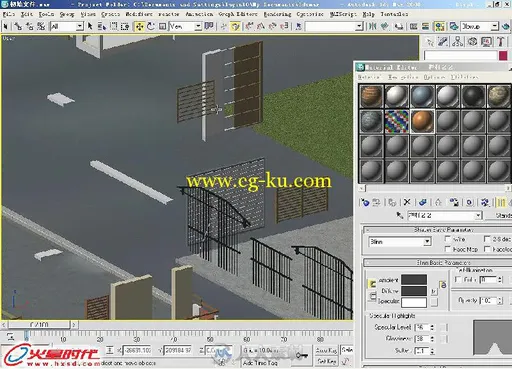The height and width of the screenshot is (369, 512).
Task: Open the Tools menu
Action: click(46, 14)
